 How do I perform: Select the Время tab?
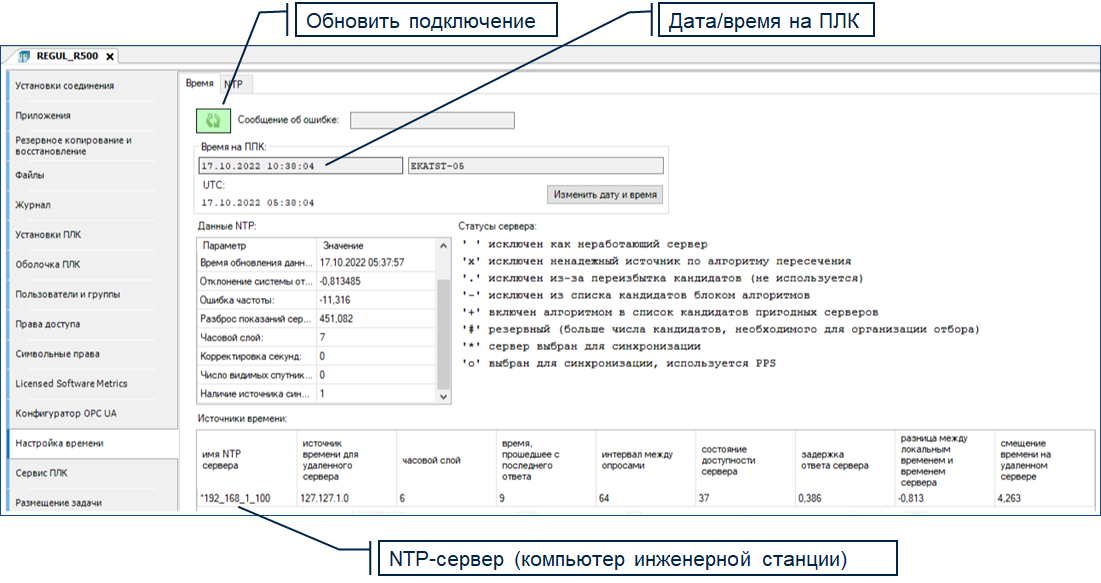coord(199,84)
